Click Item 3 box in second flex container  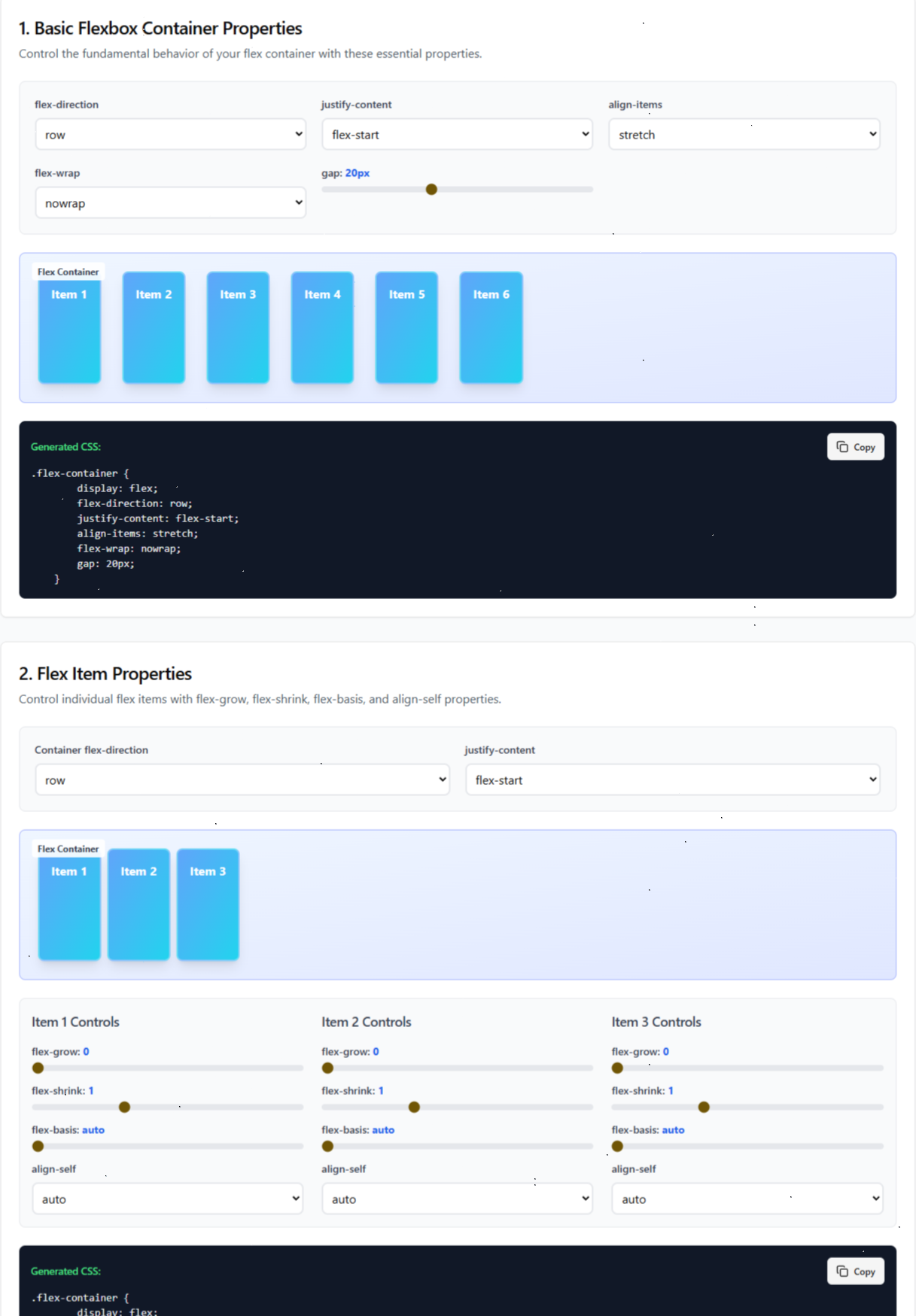(208, 904)
